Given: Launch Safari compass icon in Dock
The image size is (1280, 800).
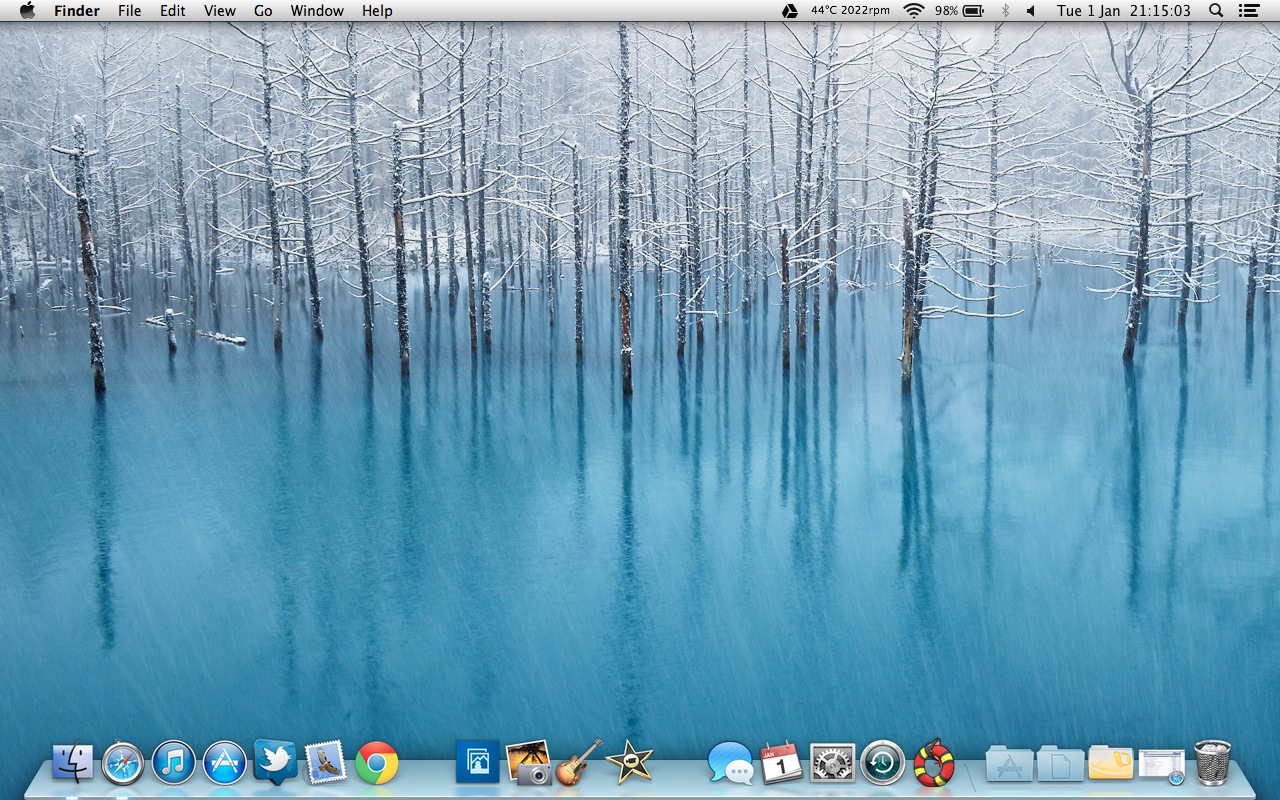Looking at the screenshot, I should (123, 764).
